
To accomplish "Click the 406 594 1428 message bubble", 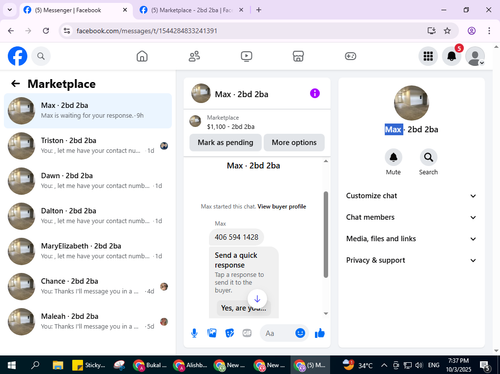I will (236, 237).
